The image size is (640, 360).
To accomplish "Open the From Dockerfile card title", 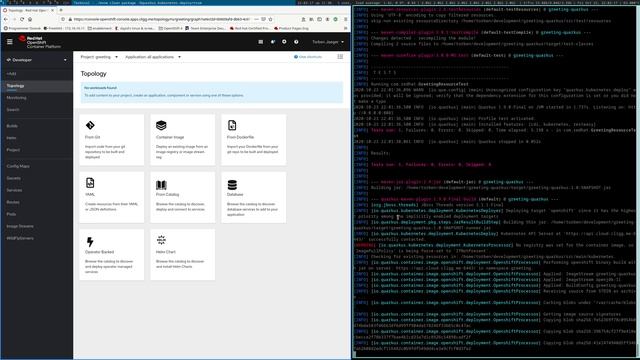I will coord(240,137).
